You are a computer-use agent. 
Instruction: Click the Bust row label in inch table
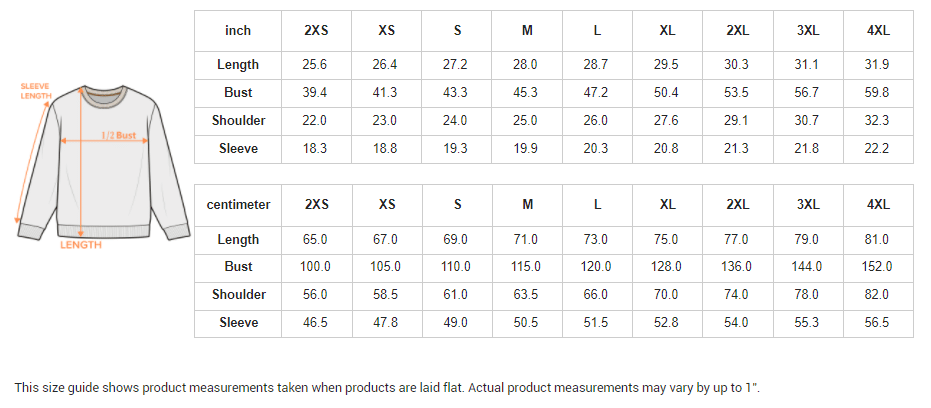238,93
